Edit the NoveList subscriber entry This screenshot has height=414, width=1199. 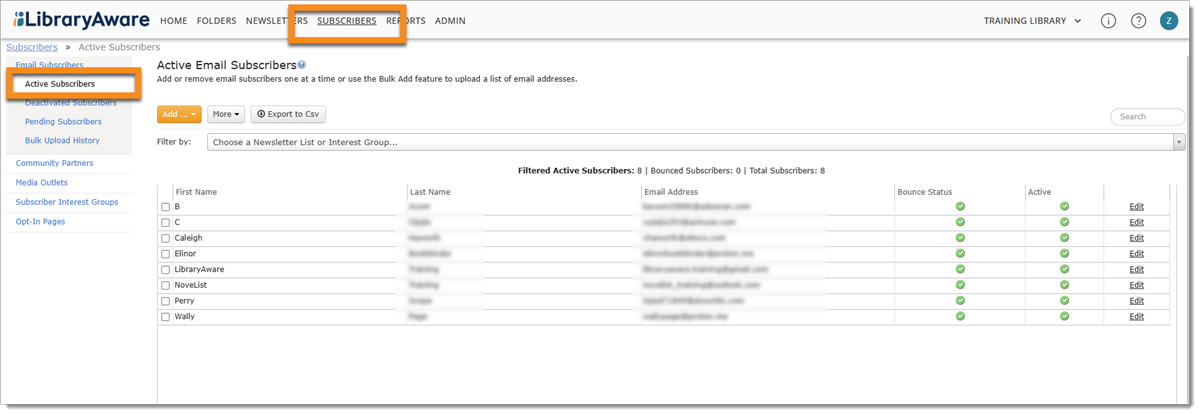(1136, 285)
